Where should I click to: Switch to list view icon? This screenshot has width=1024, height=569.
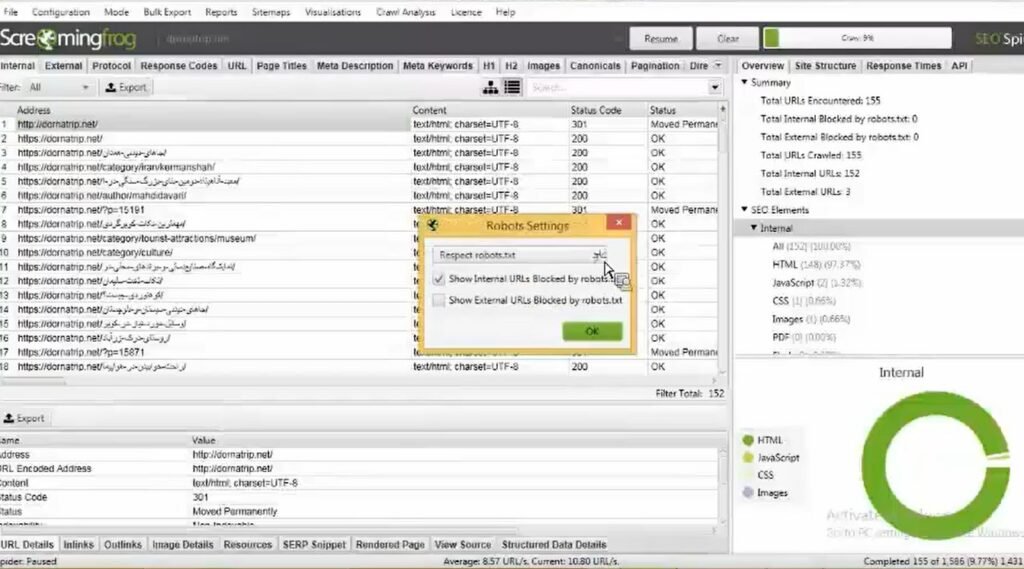coord(513,87)
